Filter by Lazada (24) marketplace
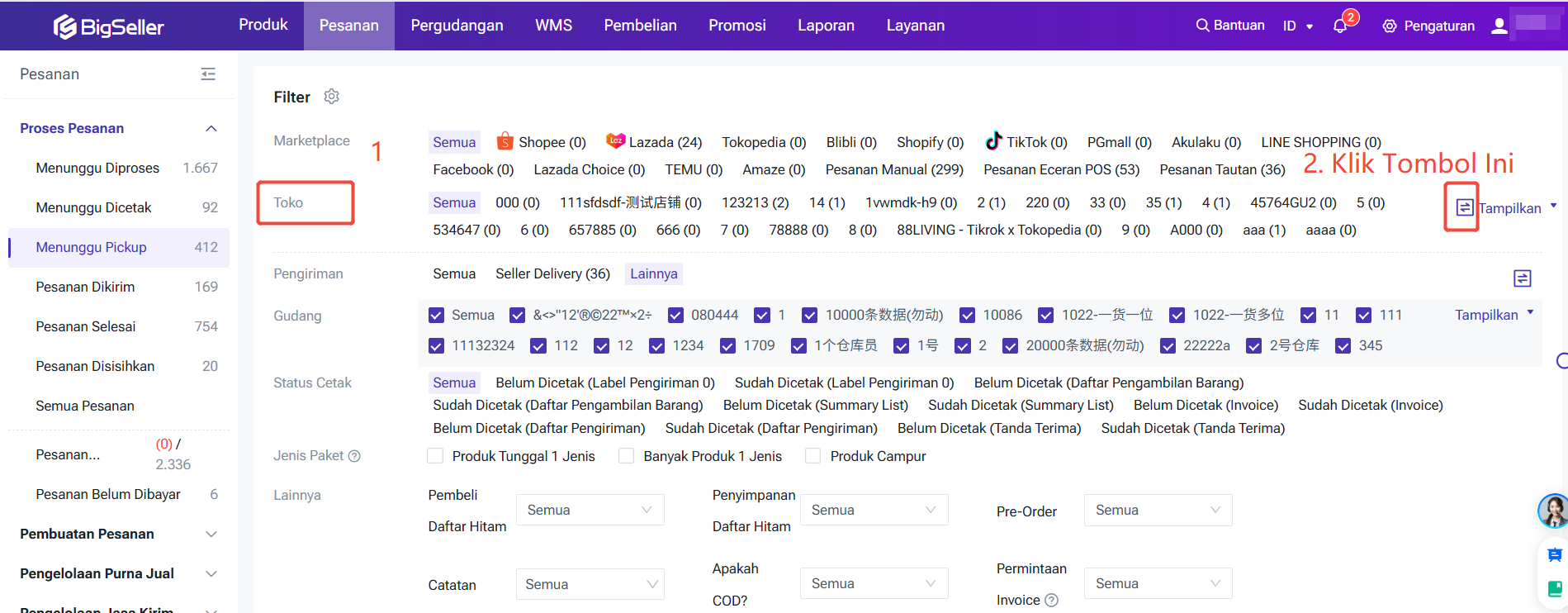The width and height of the screenshot is (1568, 613). coord(654,142)
